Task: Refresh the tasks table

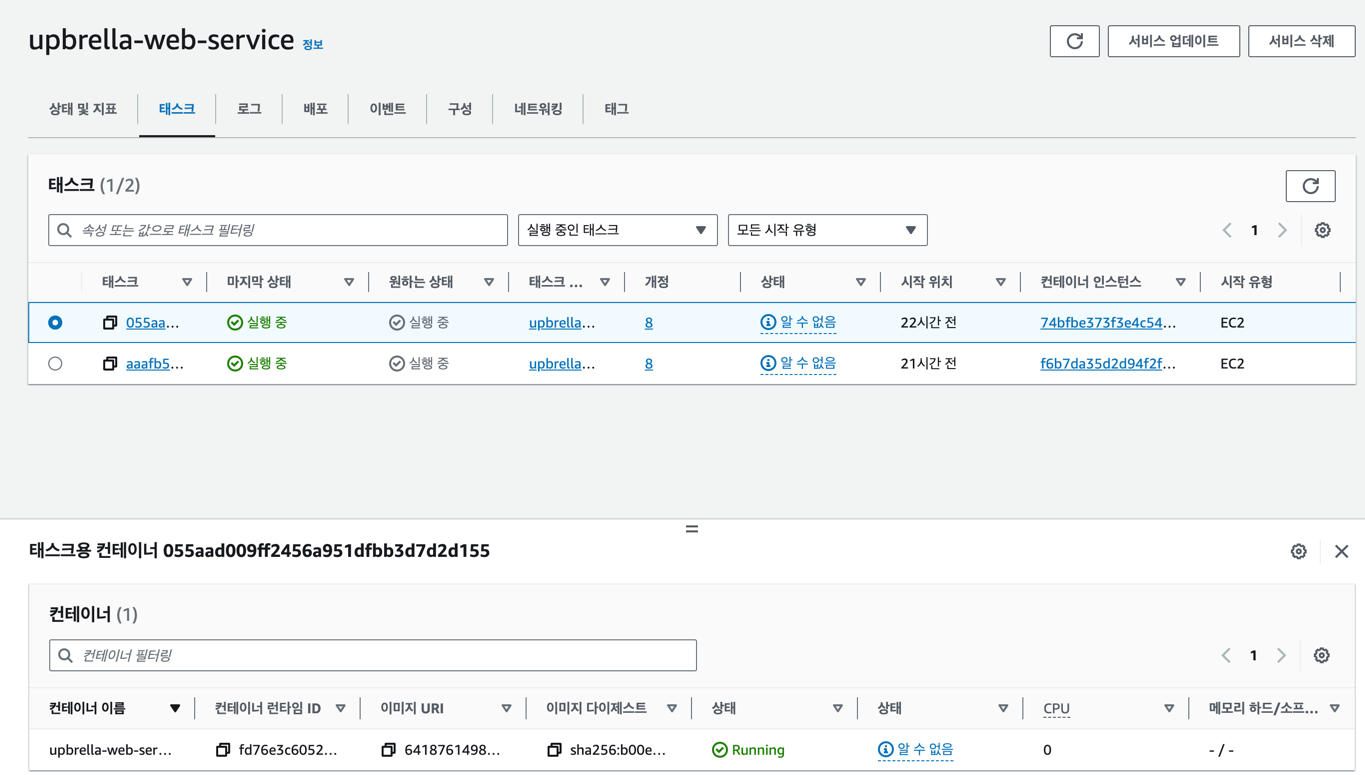Action: tap(1310, 186)
